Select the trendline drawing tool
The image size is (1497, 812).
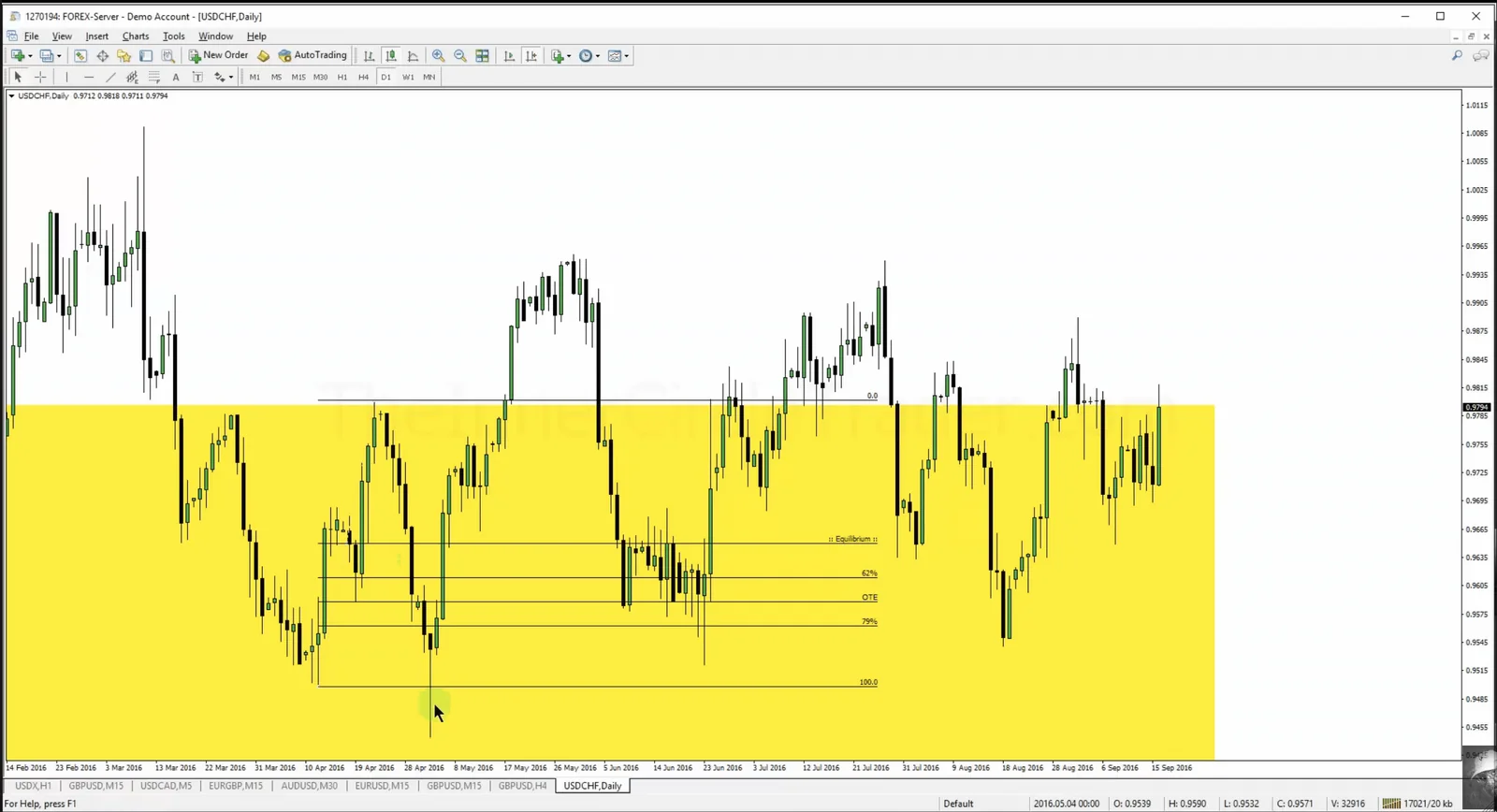click(x=110, y=78)
